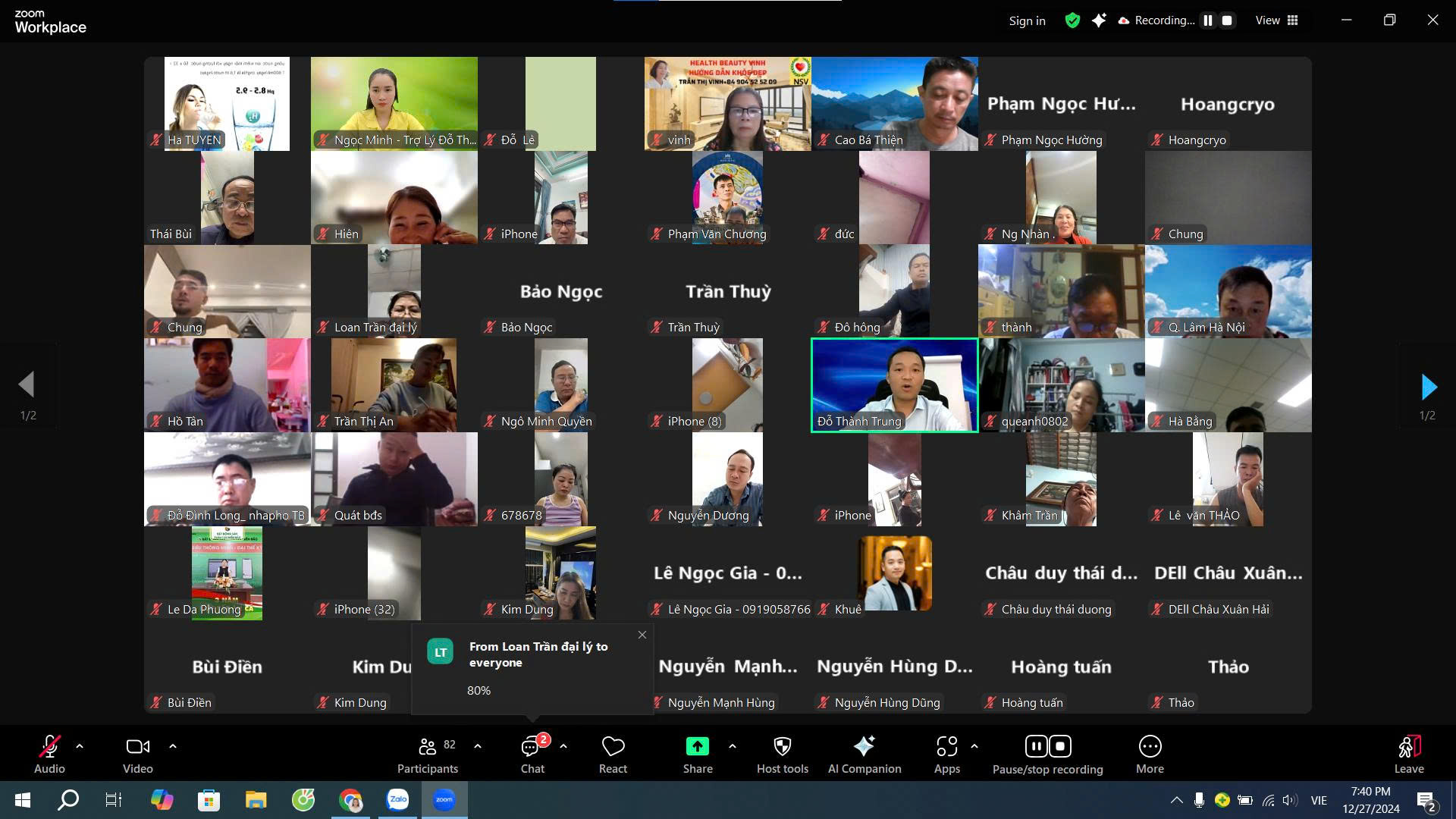This screenshot has height=819, width=1456.
Task: Expand video settings chevron
Action: 173,746
